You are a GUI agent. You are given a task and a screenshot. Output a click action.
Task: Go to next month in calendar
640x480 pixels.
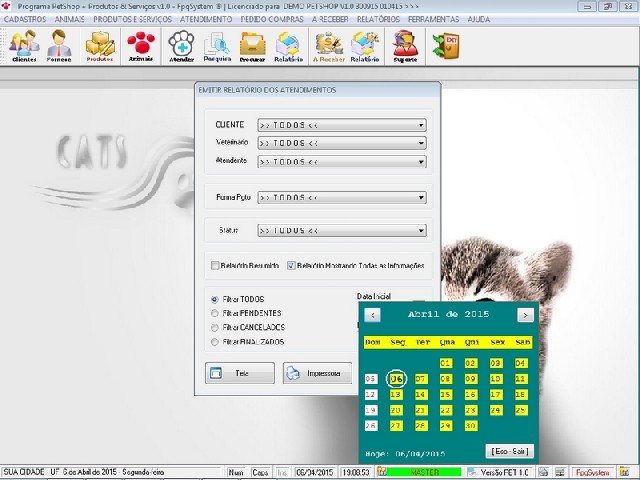click(x=525, y=315)
